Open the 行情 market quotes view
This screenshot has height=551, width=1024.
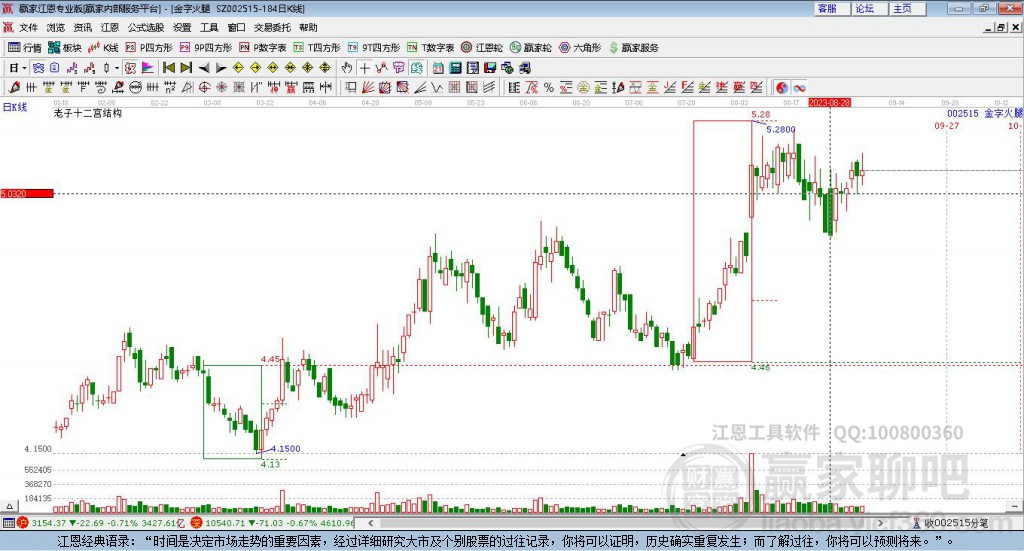point(25,48)
